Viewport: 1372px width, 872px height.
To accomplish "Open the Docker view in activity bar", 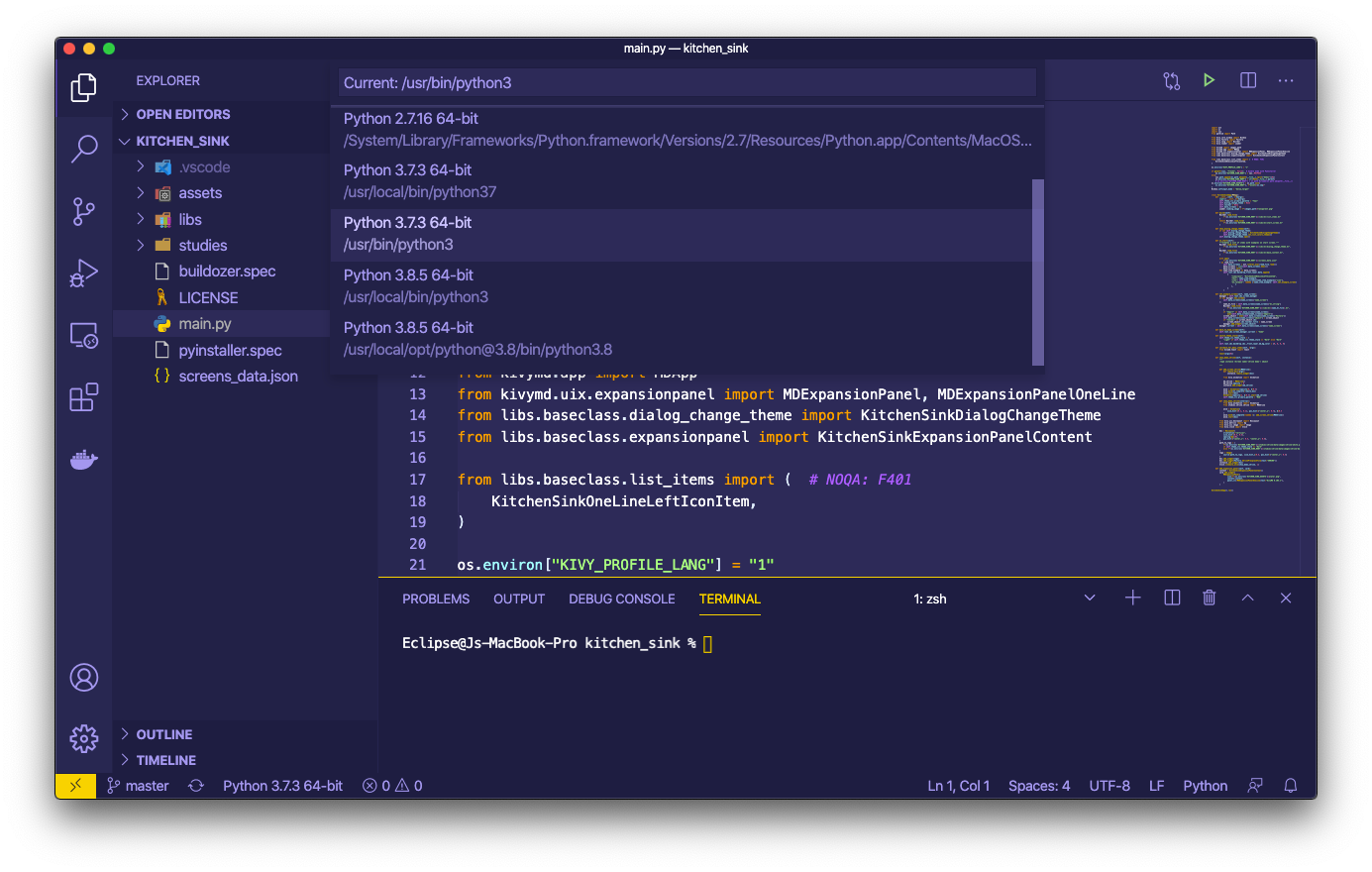I will click(x=84, y=459).
